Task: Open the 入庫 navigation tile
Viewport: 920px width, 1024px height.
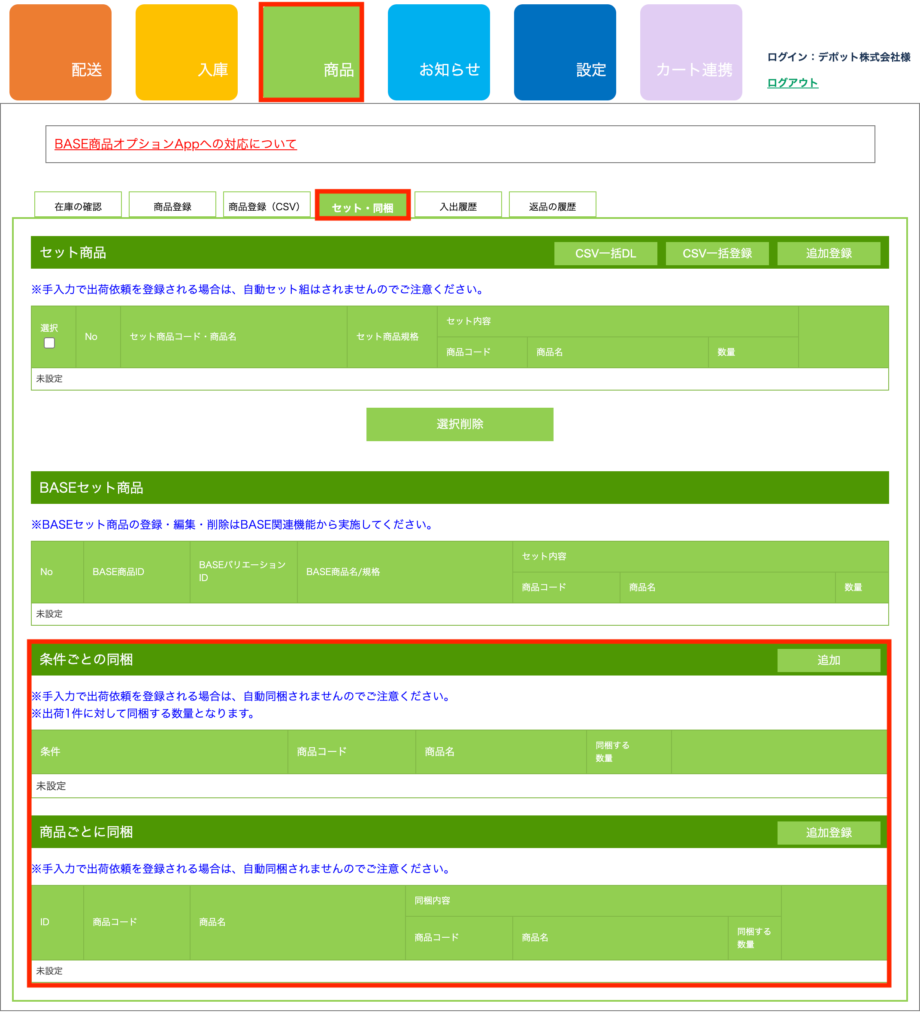Action: pyautogui.click(x=186, y=53)
